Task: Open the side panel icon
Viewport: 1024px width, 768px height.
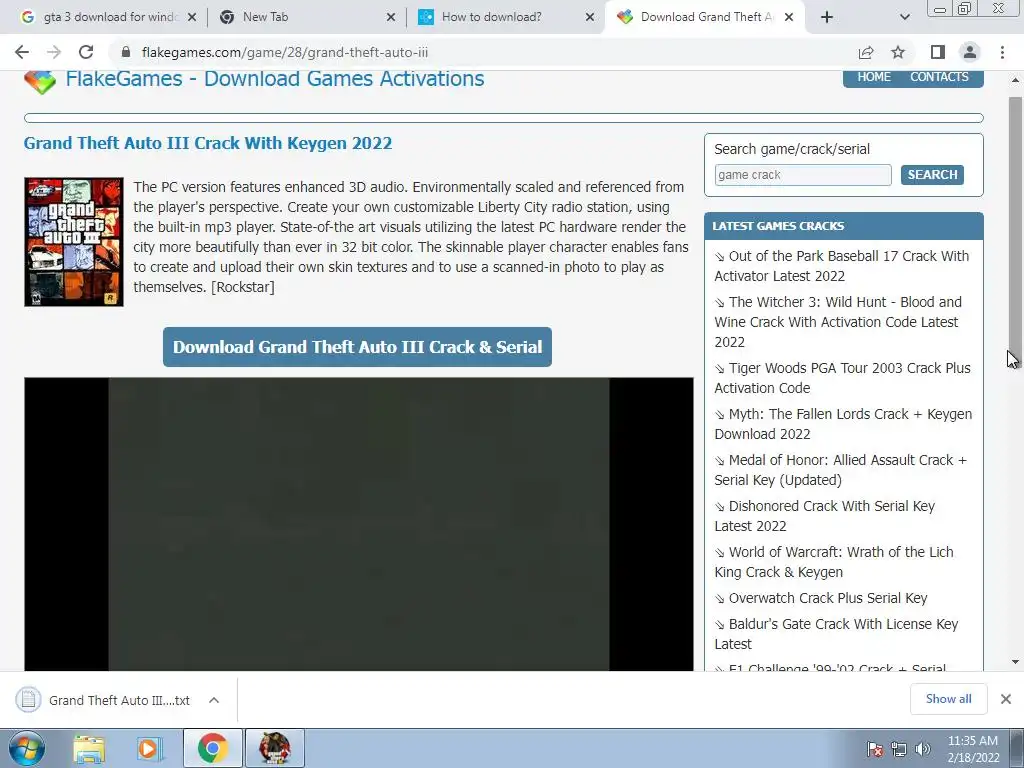Action: pos(938,52)
